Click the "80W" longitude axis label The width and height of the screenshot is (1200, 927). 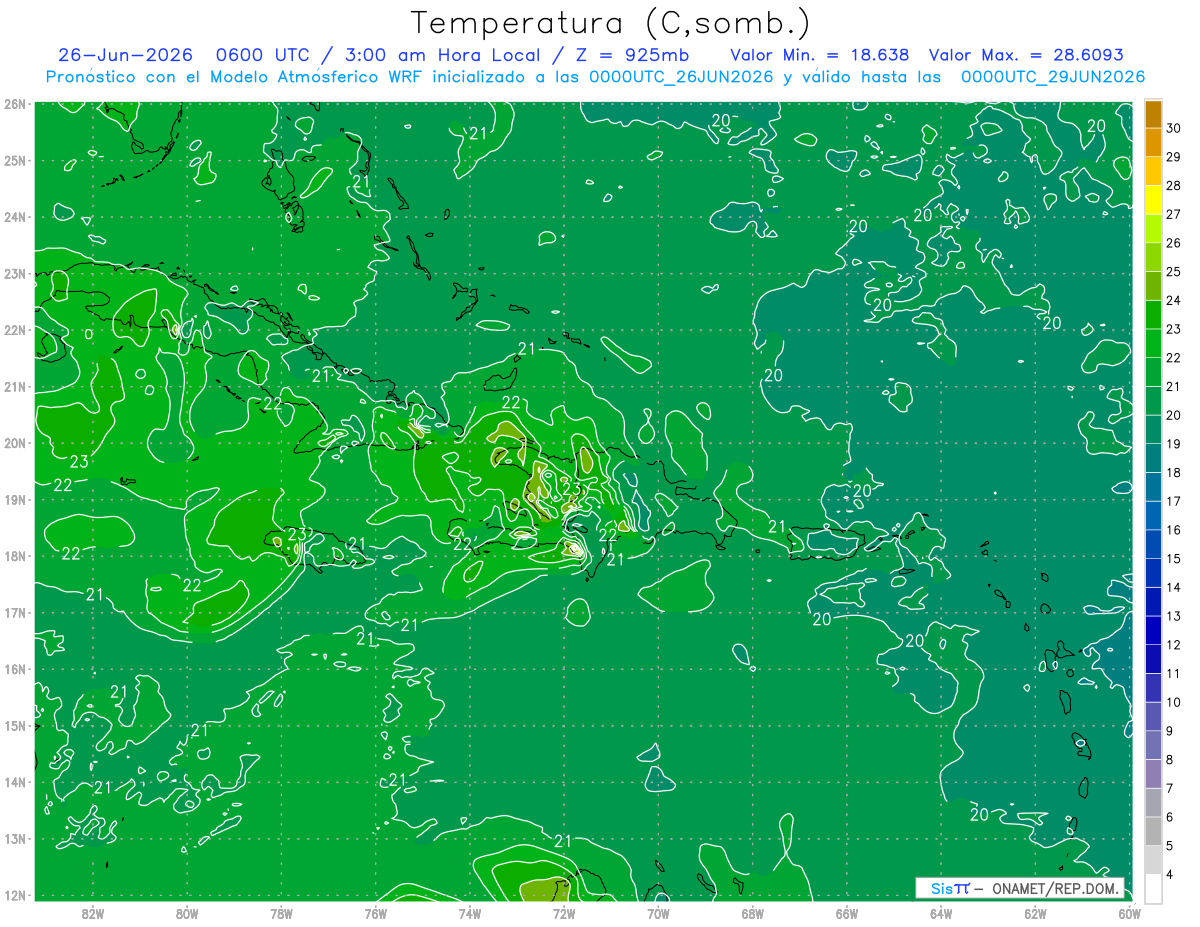[x=187, y=913]
